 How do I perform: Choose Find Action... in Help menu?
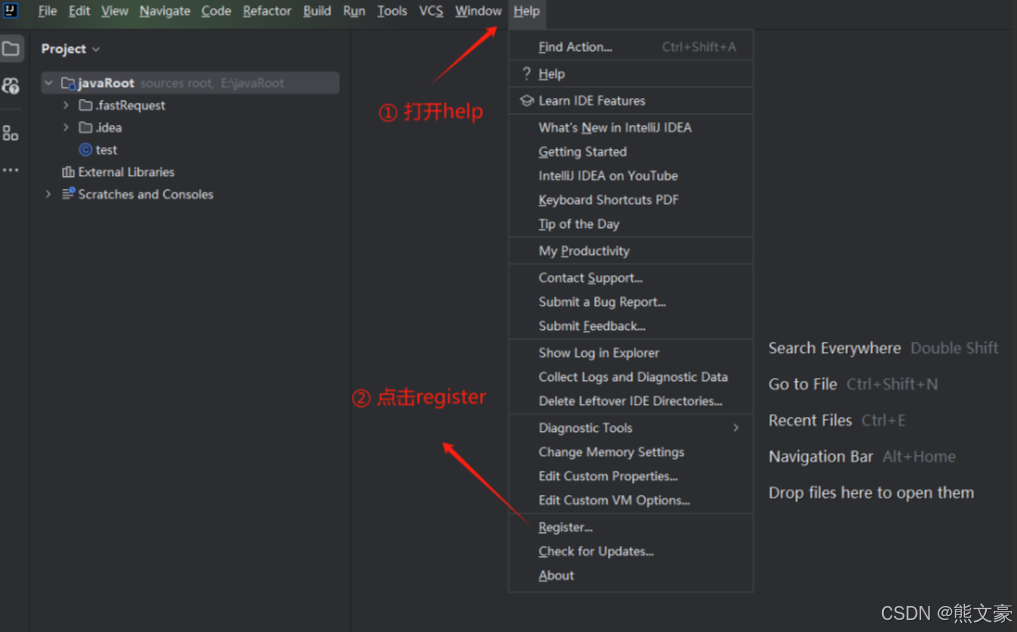(x=631, y=47)
